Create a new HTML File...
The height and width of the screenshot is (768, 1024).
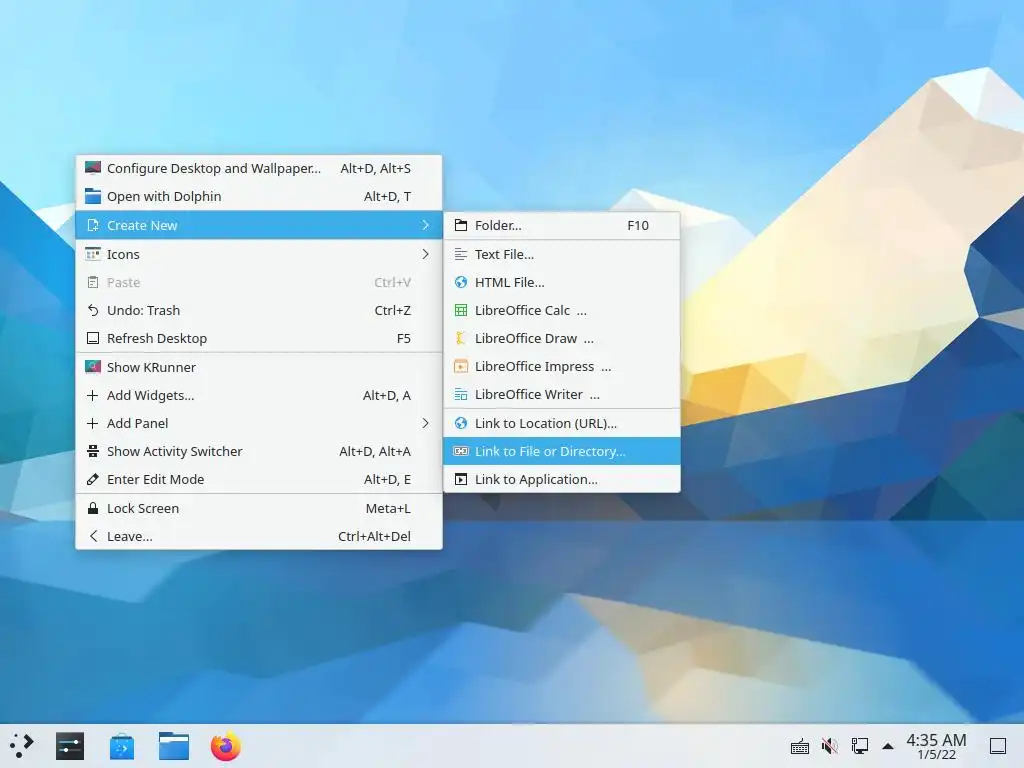562,282
